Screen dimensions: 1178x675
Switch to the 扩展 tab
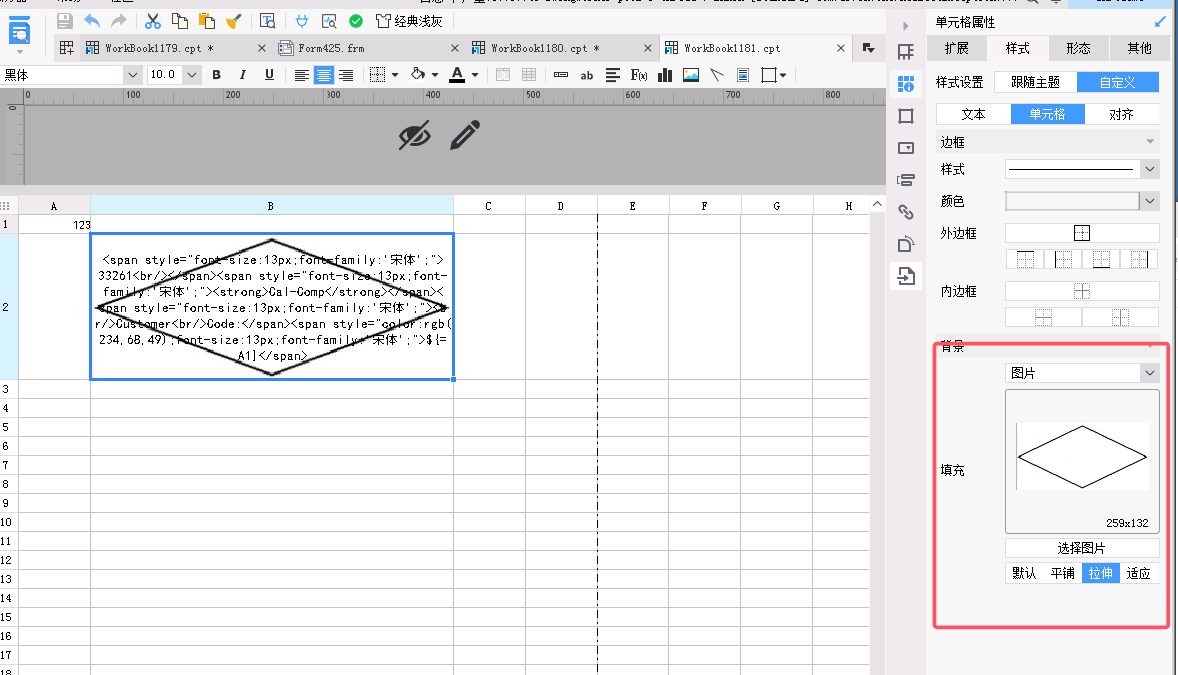[x=956, y=48]
